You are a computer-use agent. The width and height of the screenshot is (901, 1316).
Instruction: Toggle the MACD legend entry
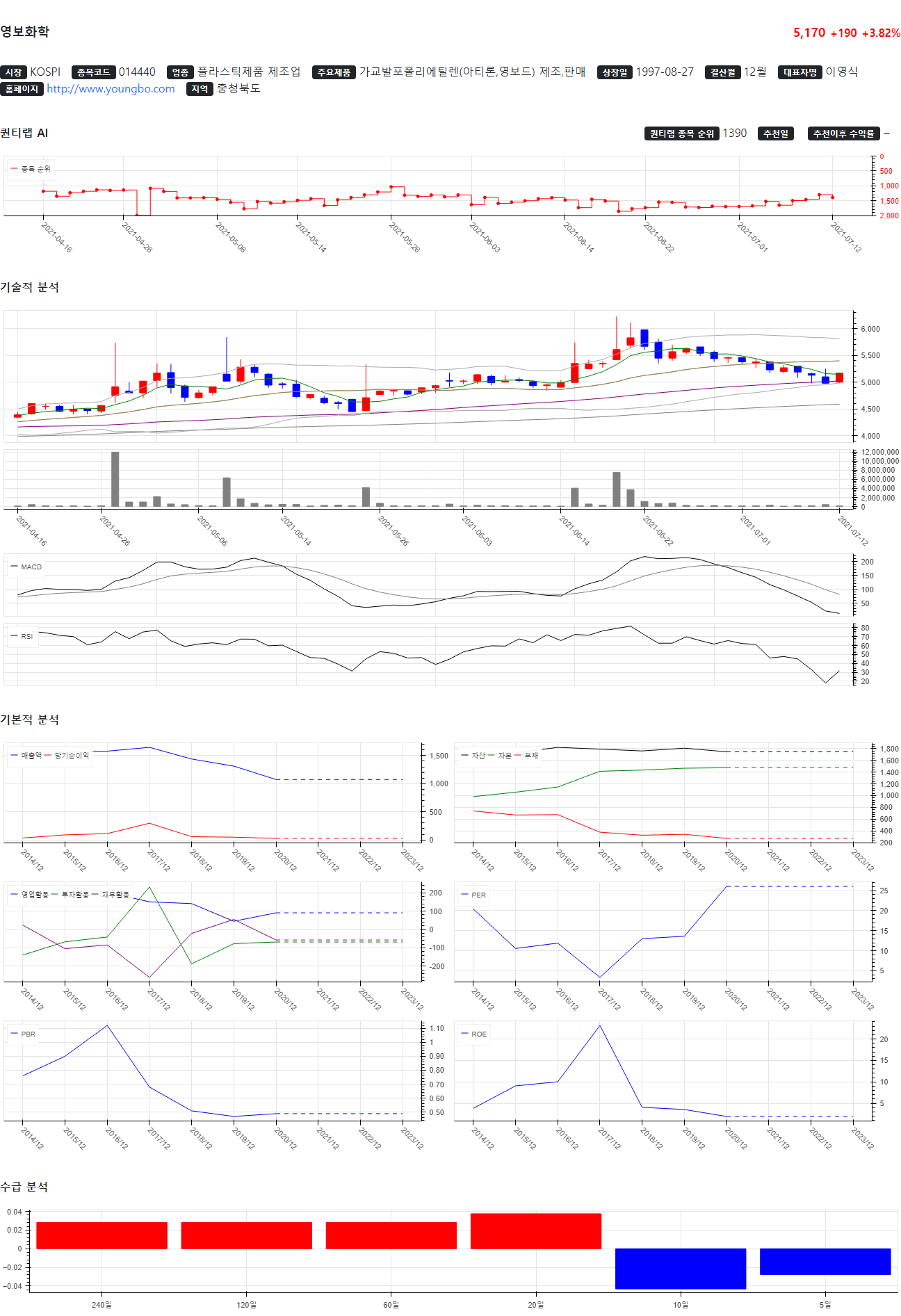coord(26,567)
